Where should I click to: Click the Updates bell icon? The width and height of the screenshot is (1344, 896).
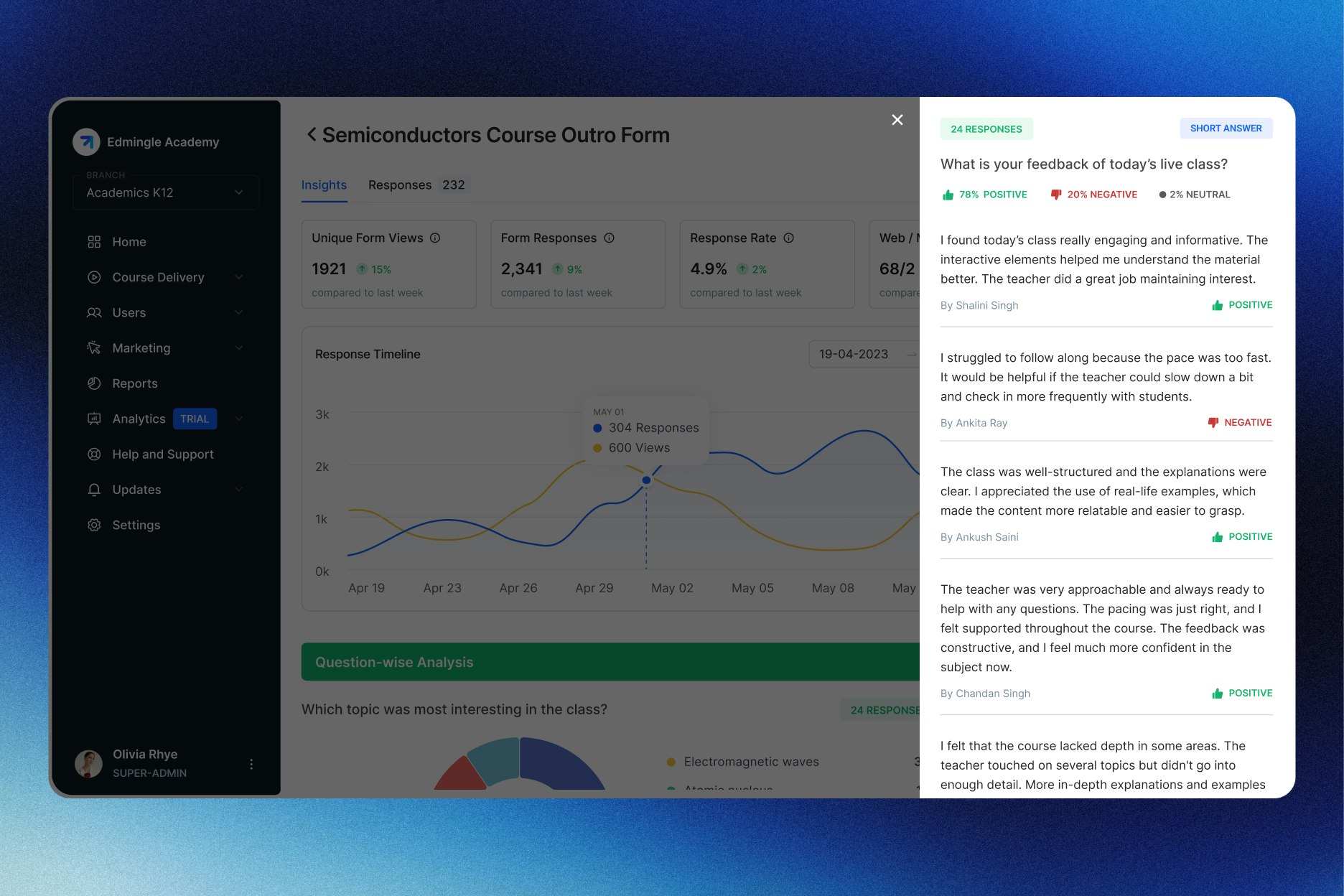pyautogui.click(x=94, y=490)
